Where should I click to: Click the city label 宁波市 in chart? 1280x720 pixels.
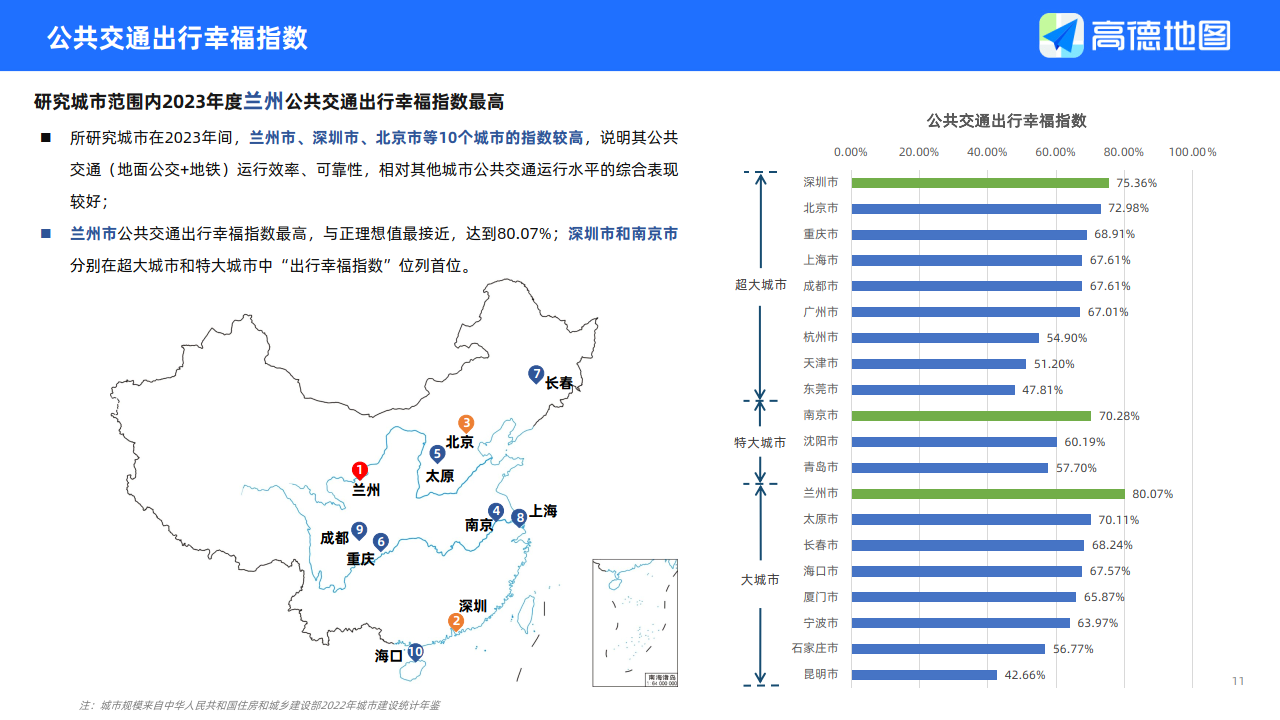coord(820,623)
